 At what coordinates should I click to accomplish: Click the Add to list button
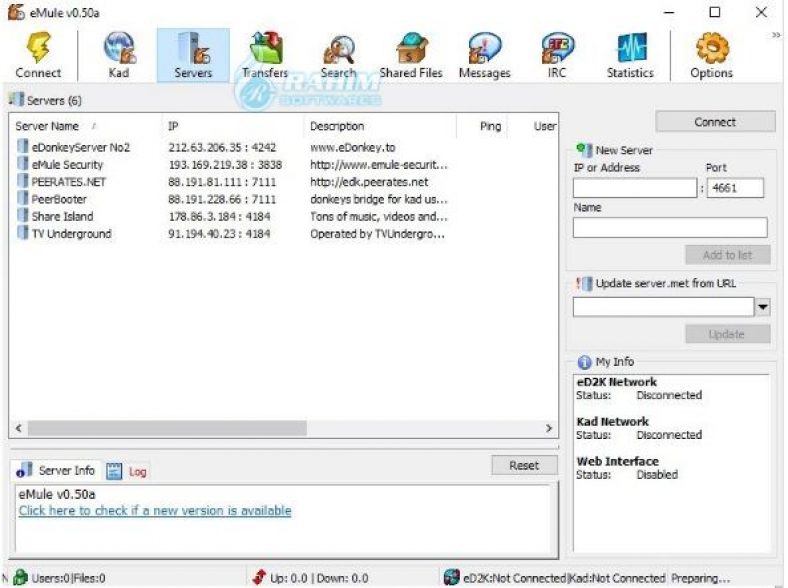728,255
